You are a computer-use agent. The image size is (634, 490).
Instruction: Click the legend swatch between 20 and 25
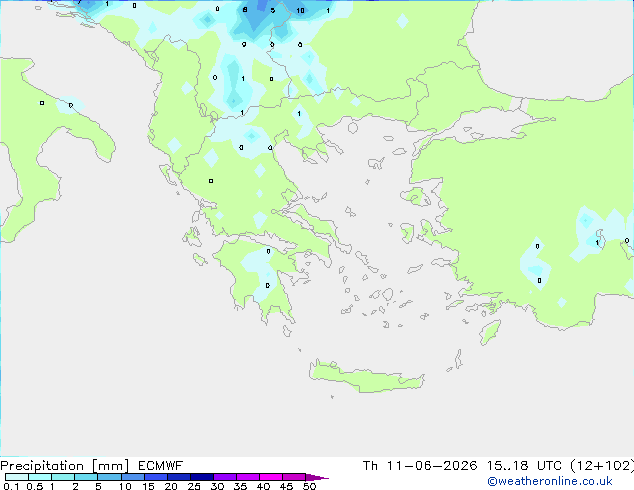coord(179,477)
